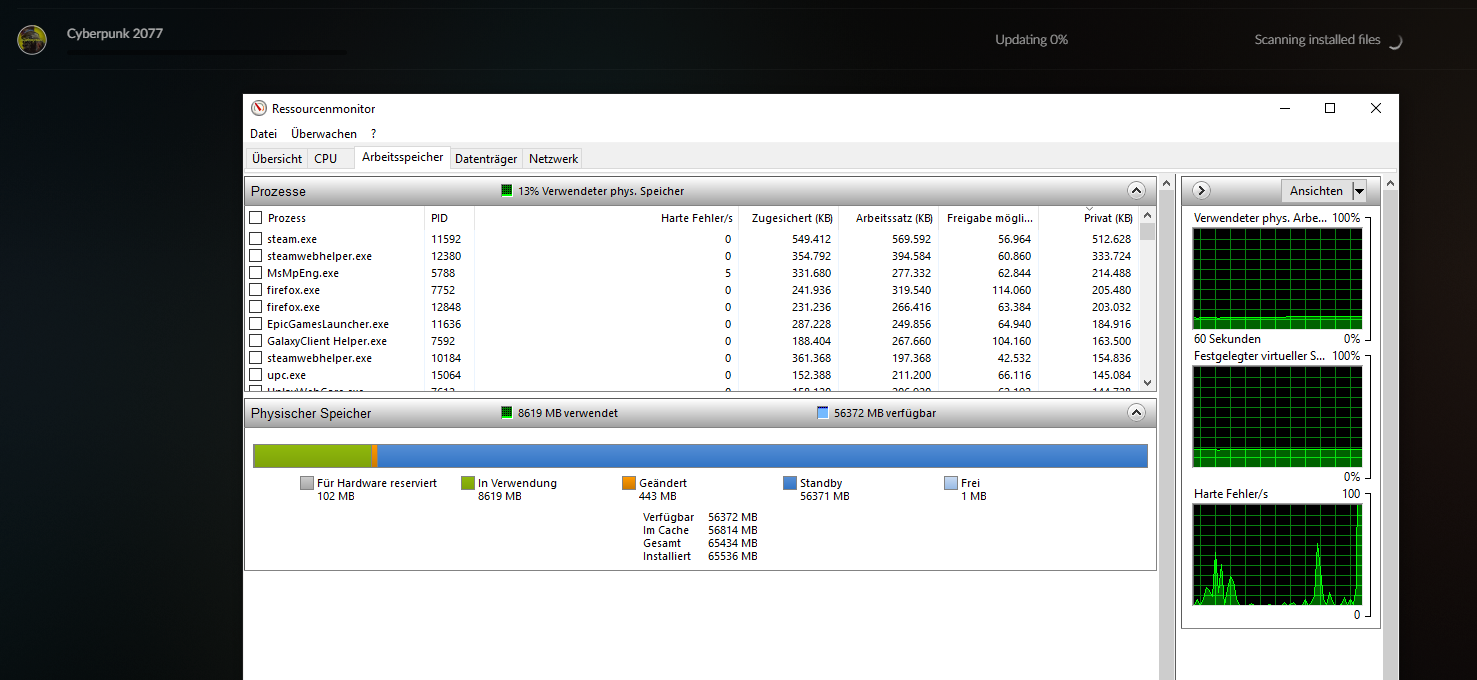This screenshot has width=1477, height=680.
Task: Check the MsMpEng.exe process checkbox
Action: point(256,273)
